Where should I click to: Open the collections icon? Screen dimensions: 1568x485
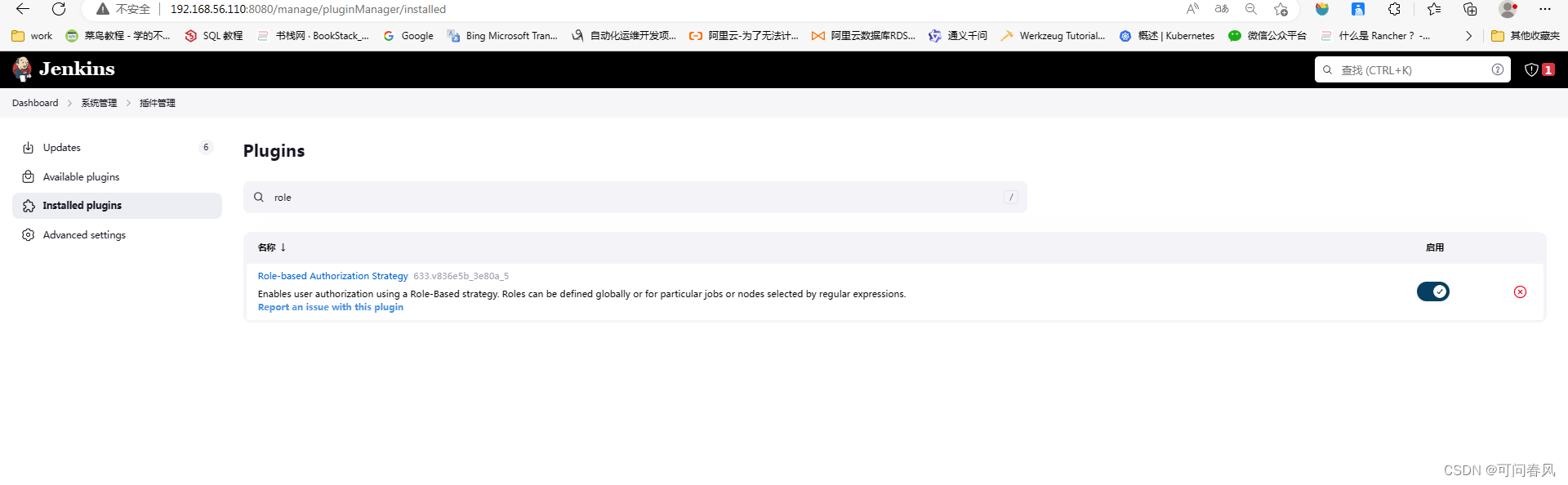pyautogui.click(x=1470, y=9)
